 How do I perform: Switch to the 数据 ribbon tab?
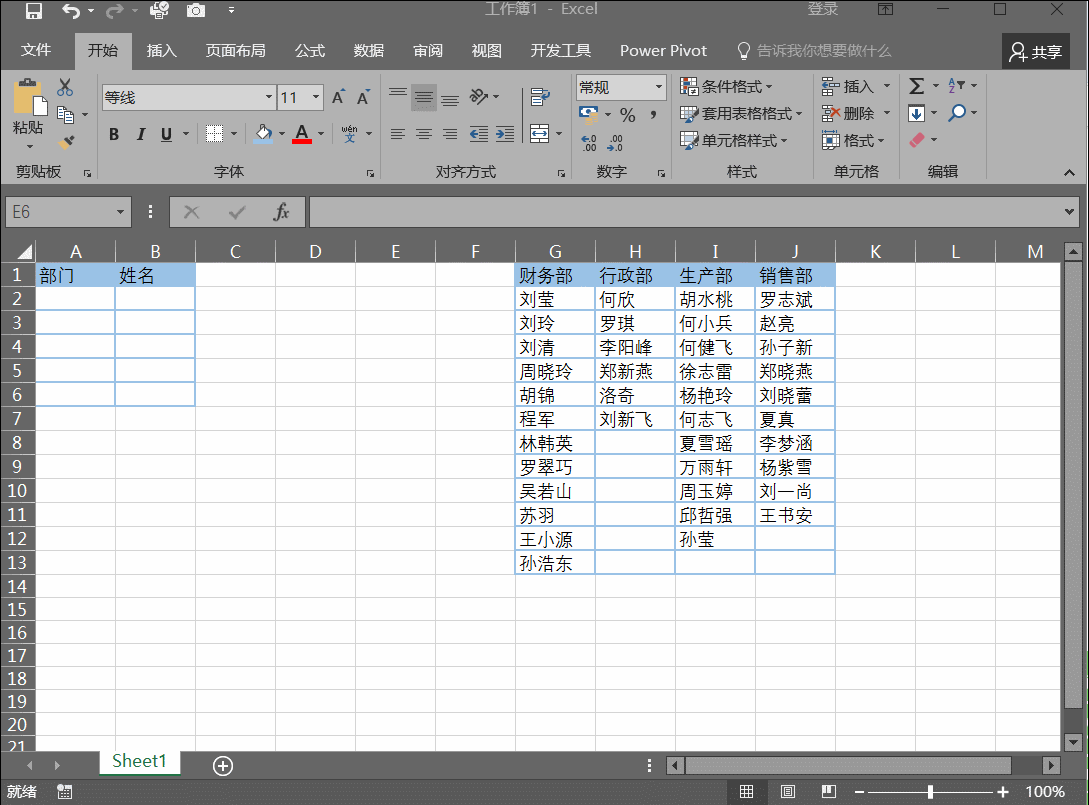(369, 51)
